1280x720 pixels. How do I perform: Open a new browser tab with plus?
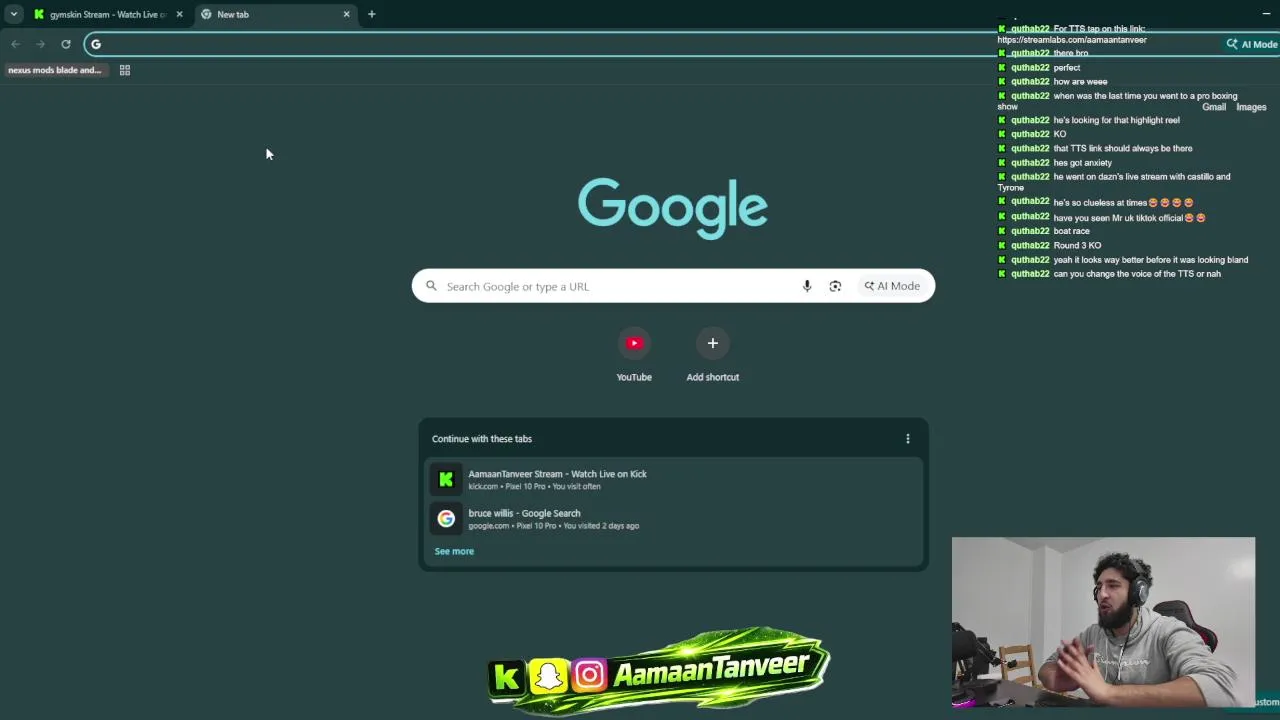(x=371, y=14)
